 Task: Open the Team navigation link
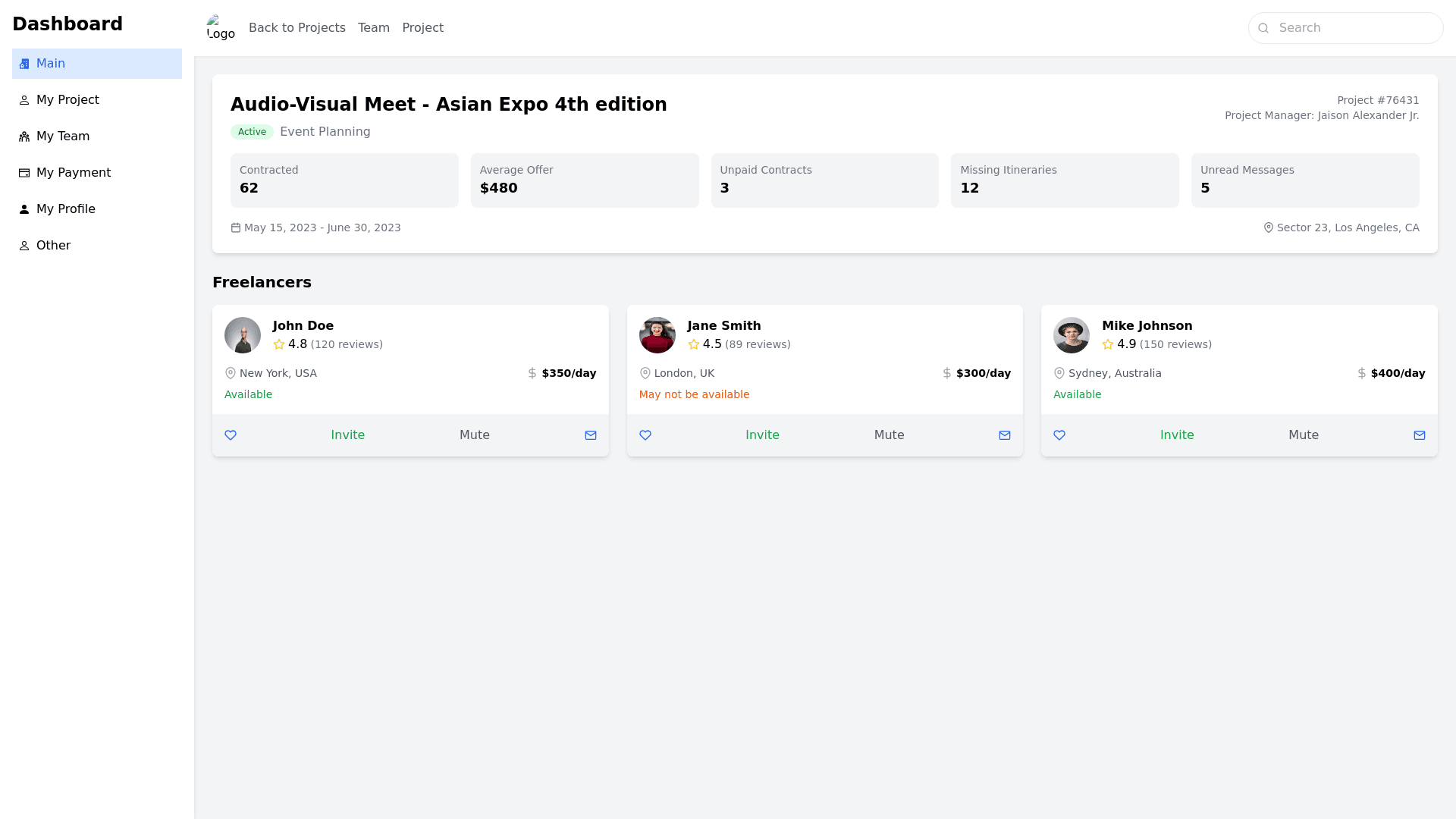click(x=374, y=28)
